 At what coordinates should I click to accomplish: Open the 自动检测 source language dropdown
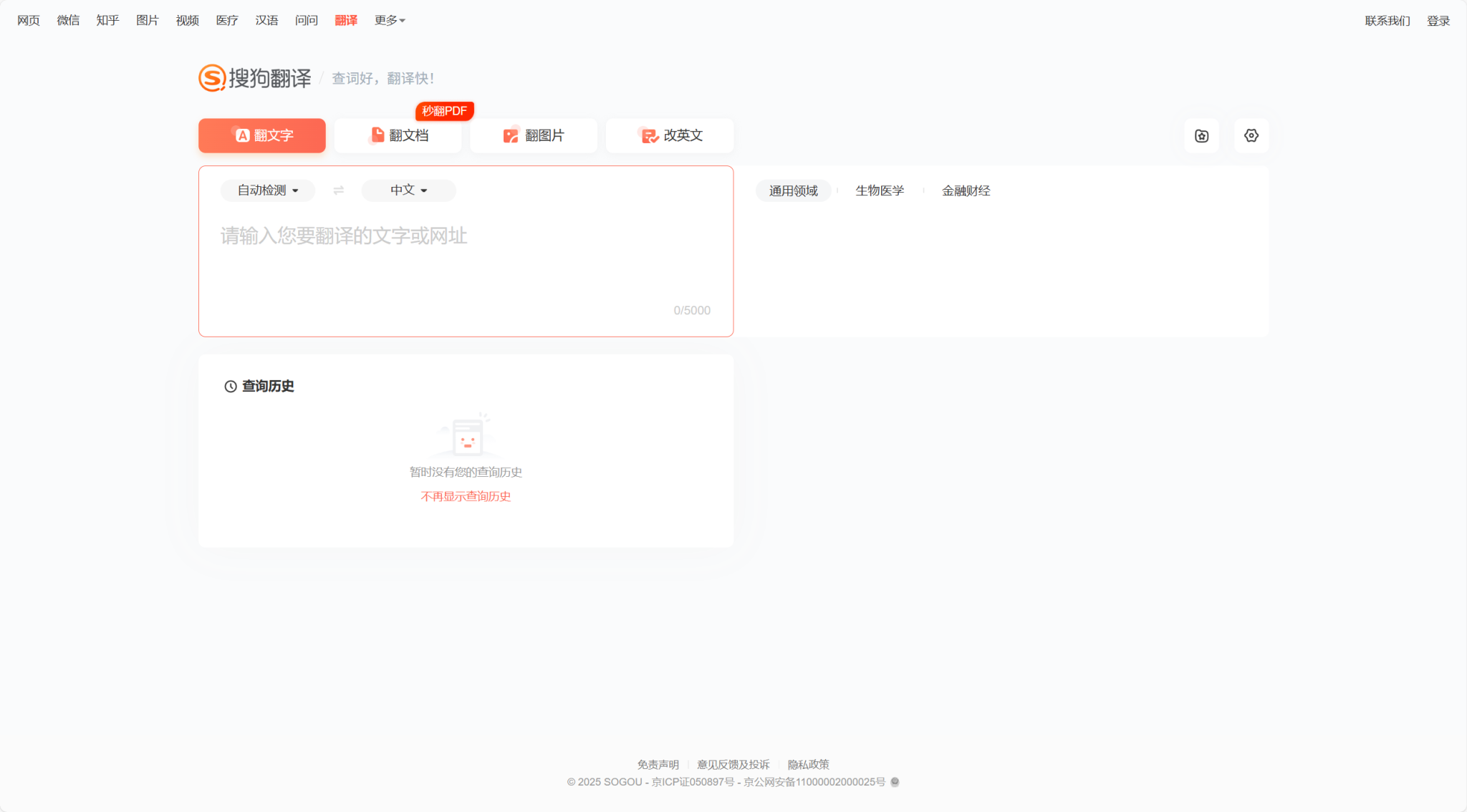pos(268,190)
